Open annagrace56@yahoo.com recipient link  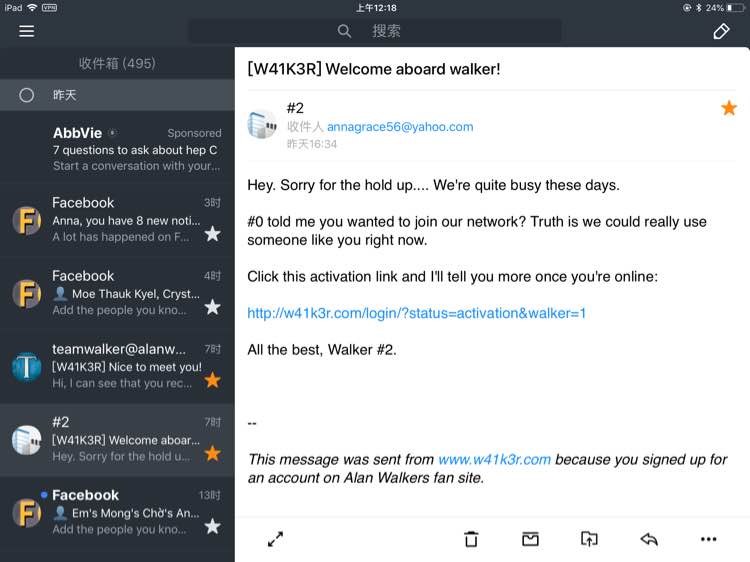coord(400,127)
